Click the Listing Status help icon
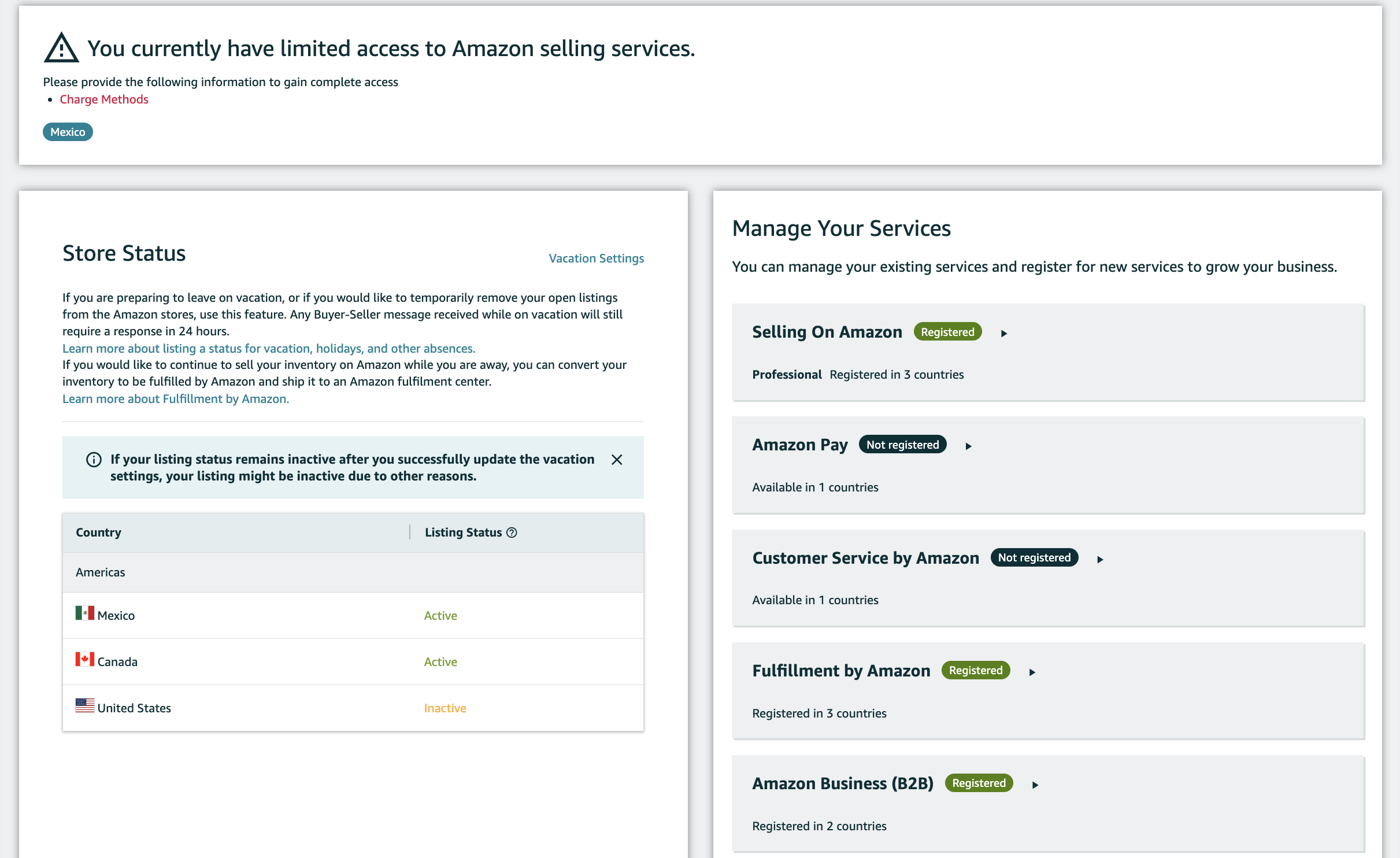 pyautogui.click(x=512, y=532)
